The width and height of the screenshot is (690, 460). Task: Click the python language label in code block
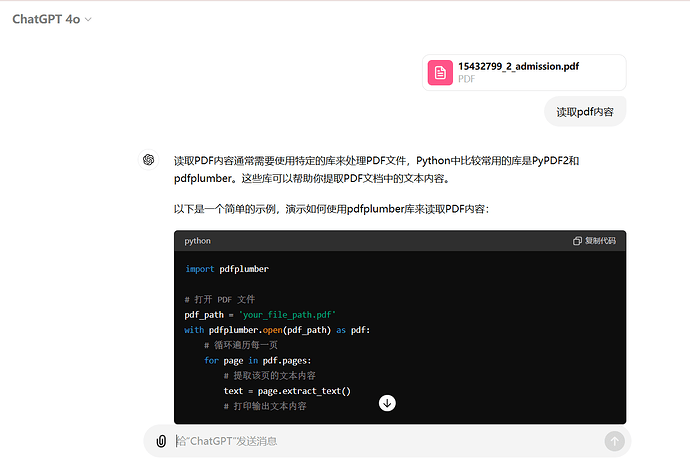pos(198,241)
